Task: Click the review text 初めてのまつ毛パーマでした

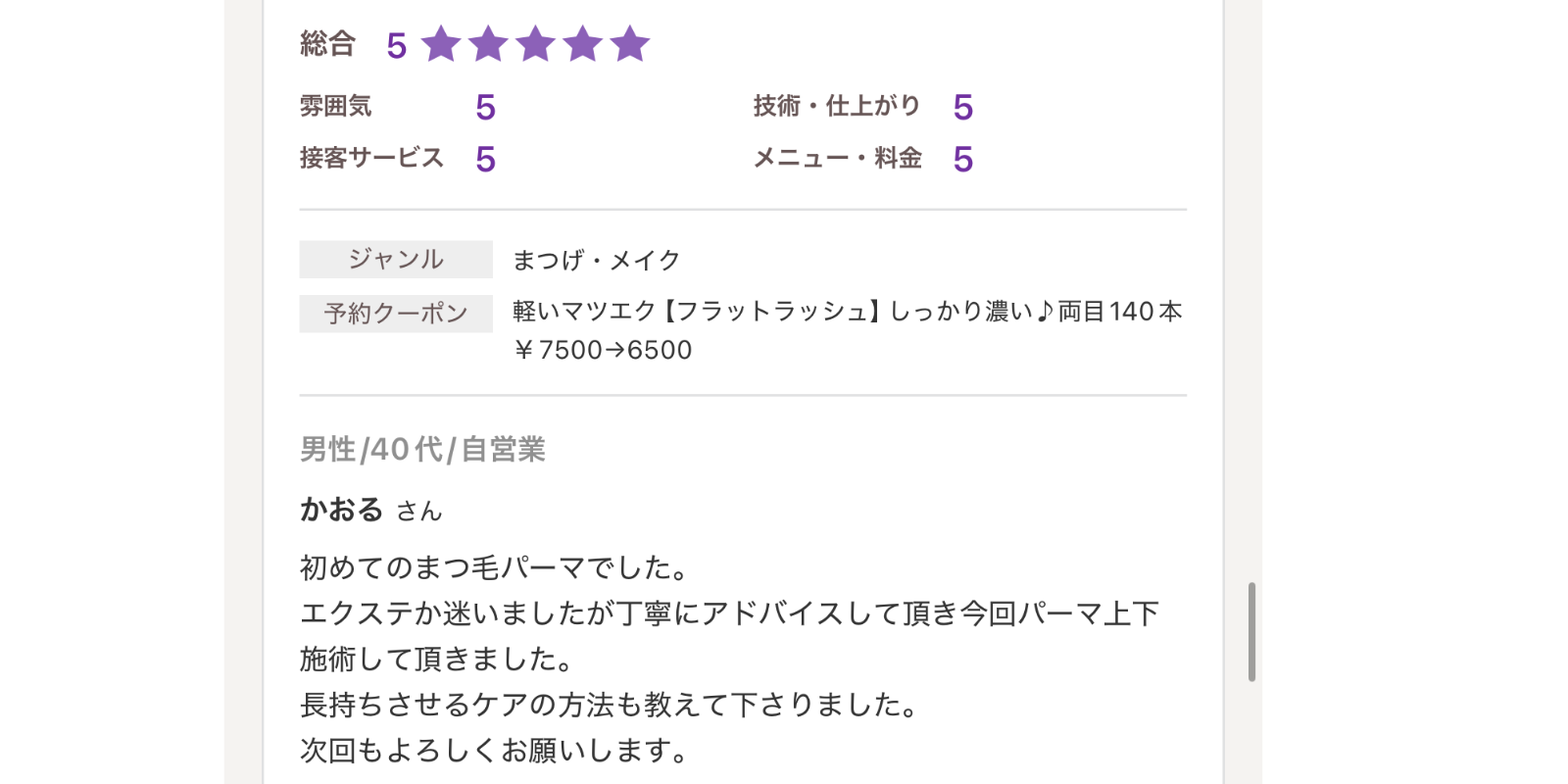Action: 495,567
